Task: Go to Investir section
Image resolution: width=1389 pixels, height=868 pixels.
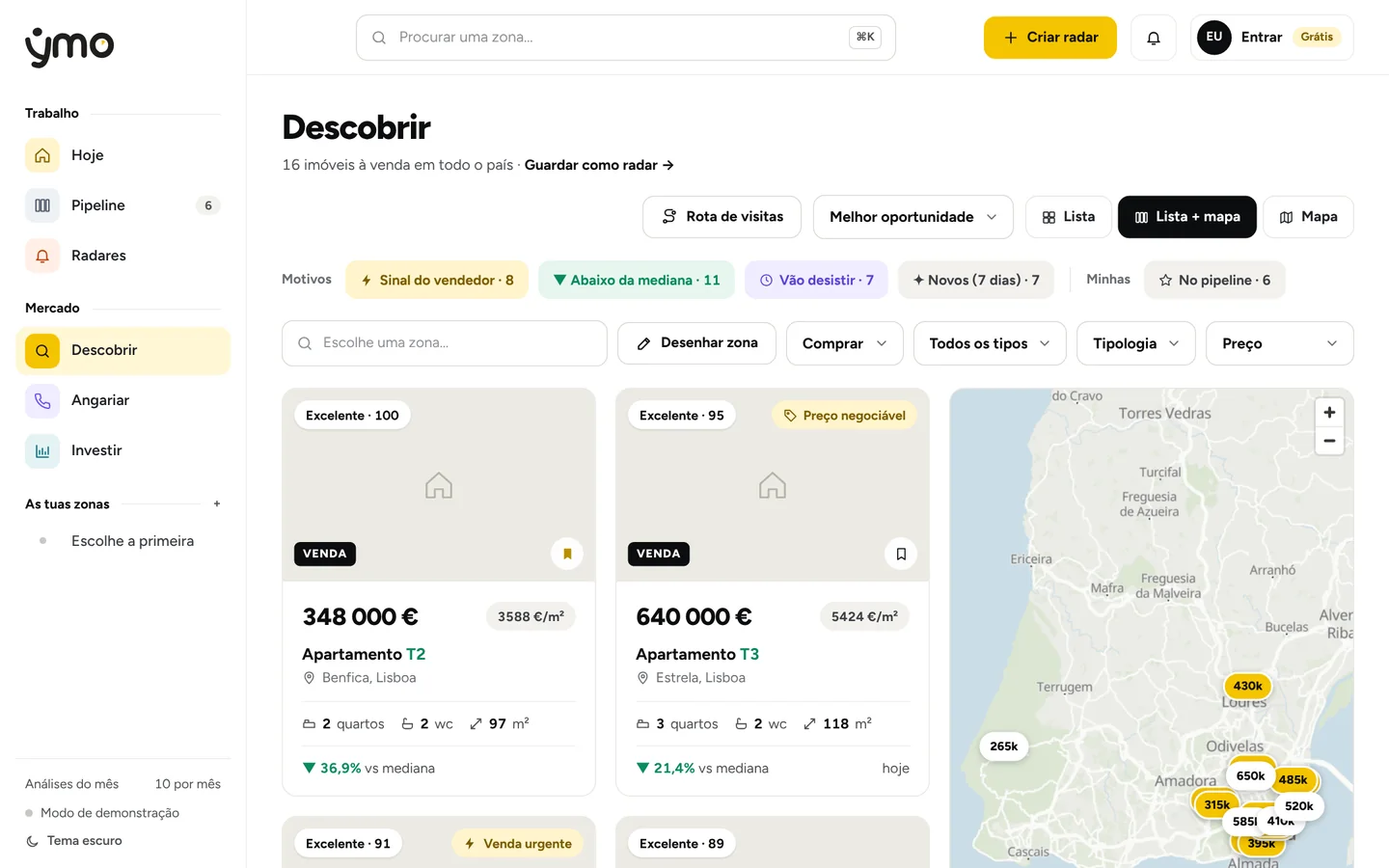Action: (x=123, y=450)
